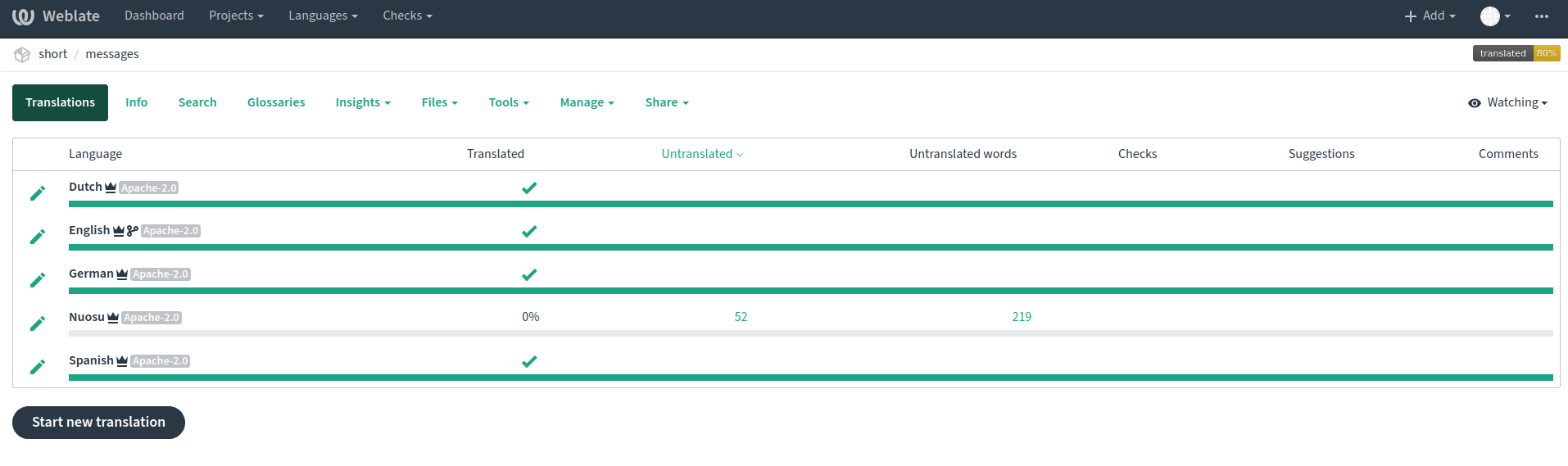Screen dimensions: 1568x466
Task: Click the pencil edit icon for English
Action: [38, 237]
